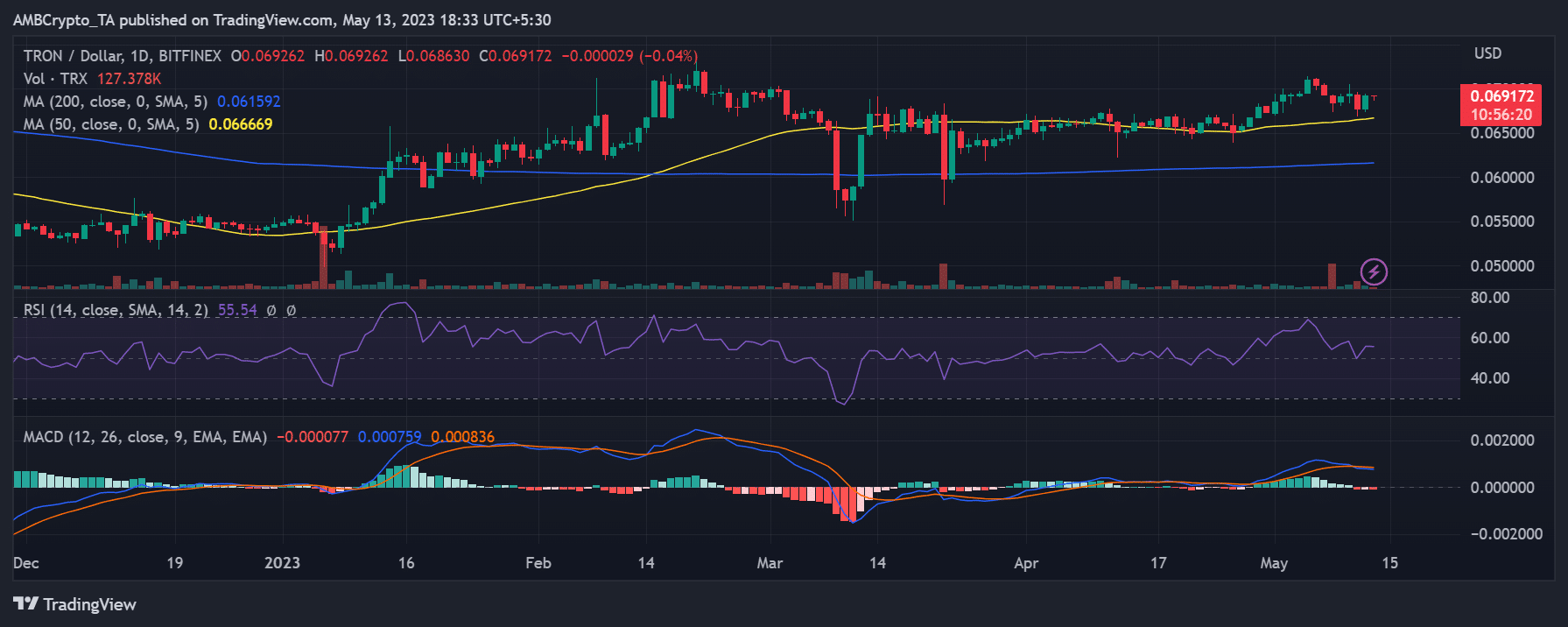The height and width of the screenshot is (627, 1568).
Task: Click the 2023 date axis marker
Action: 282,563
